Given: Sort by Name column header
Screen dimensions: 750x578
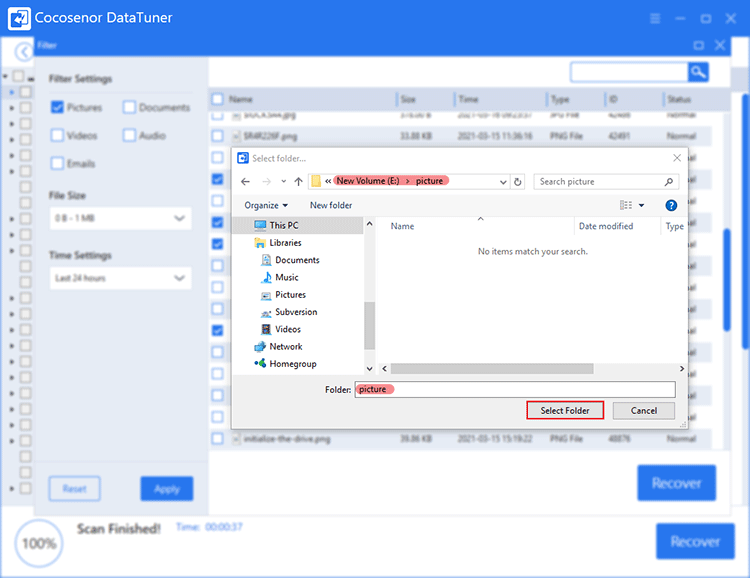Looking at the screenshot, I should point(402,226).
